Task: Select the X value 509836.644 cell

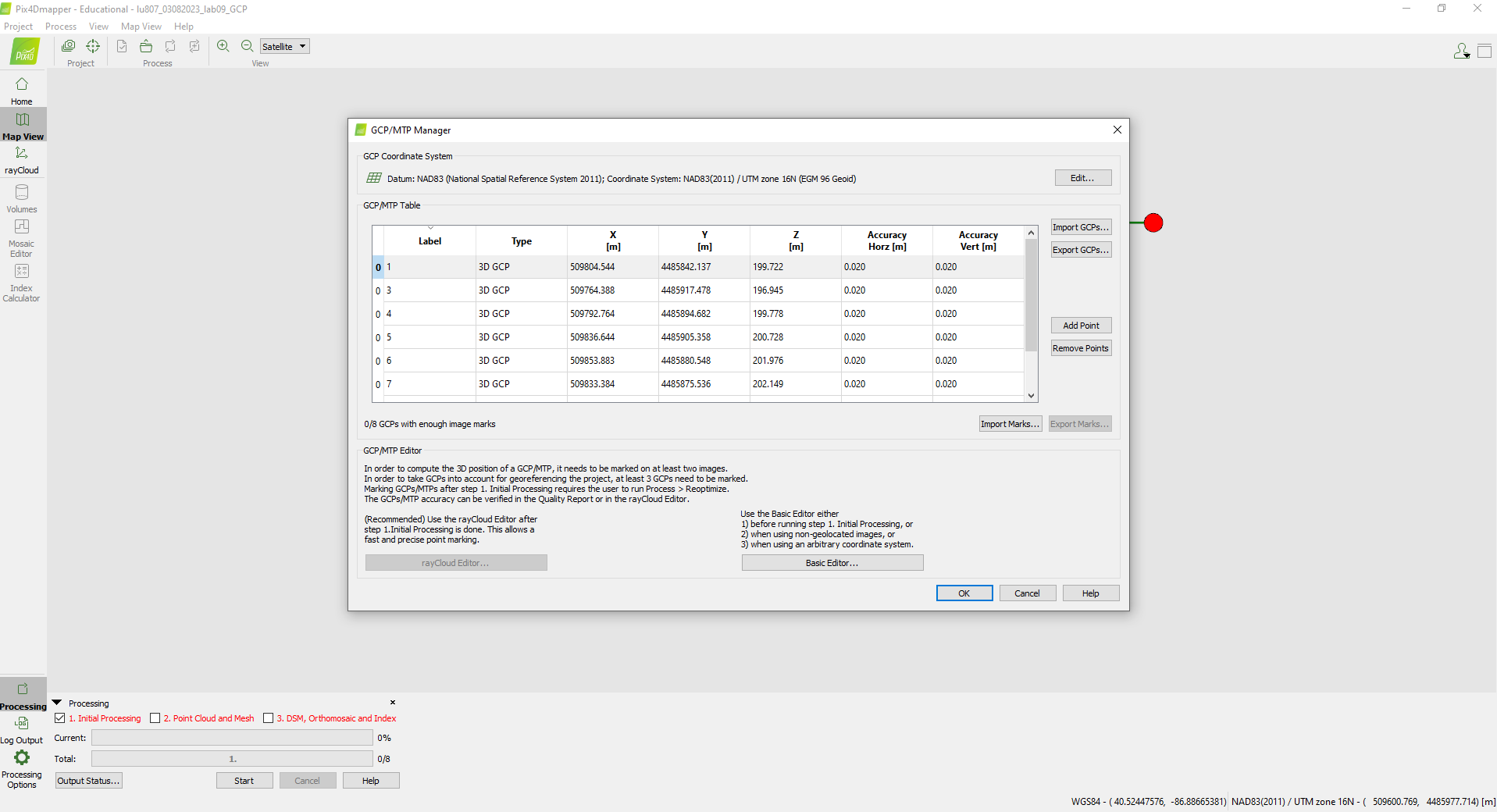Action: click(x=613, y=337)
